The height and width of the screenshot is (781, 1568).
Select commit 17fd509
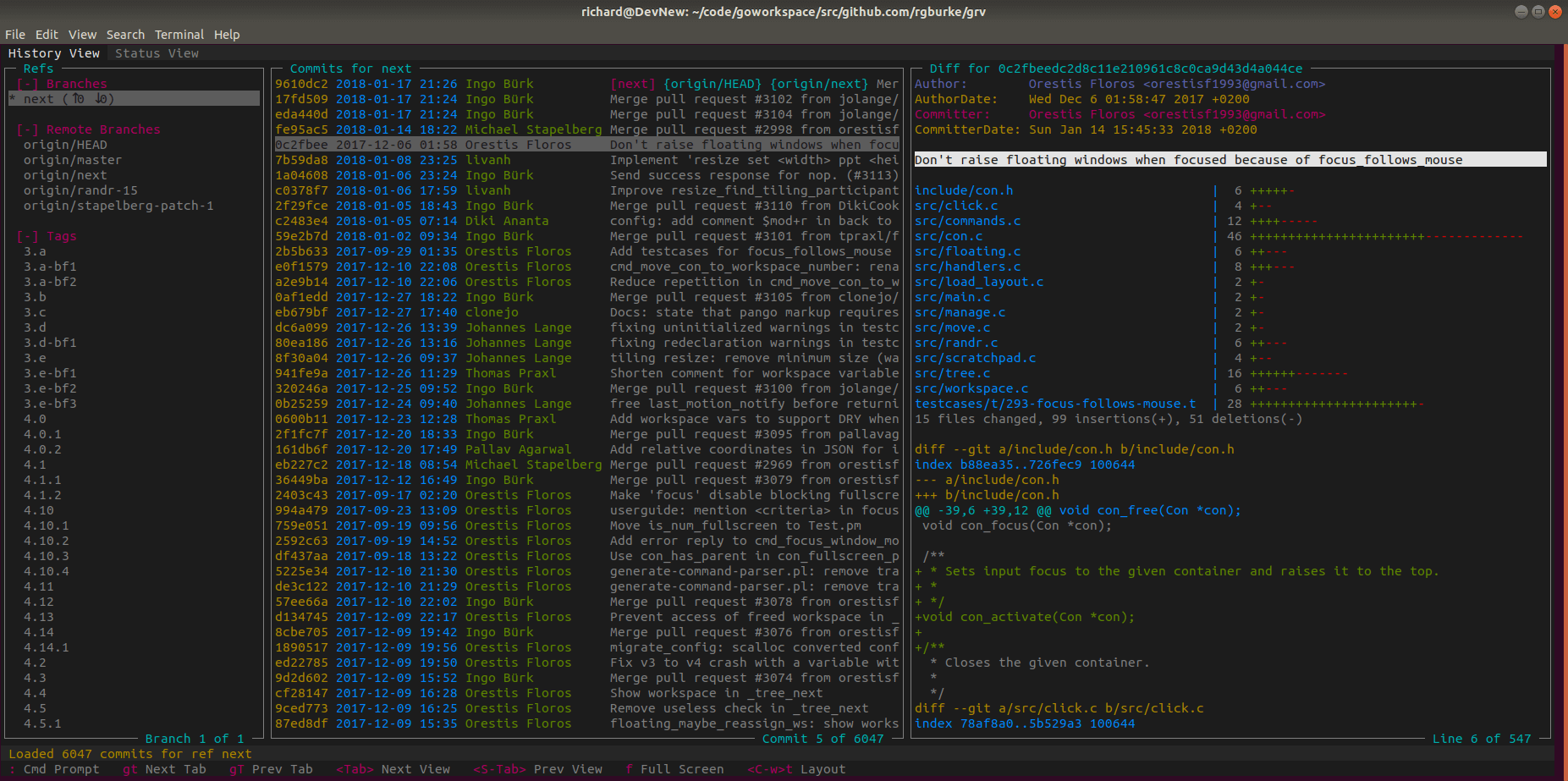(x=586, y=99)
